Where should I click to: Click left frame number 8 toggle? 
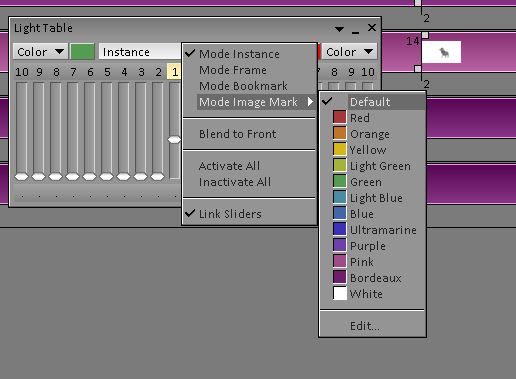click(56, 72)
